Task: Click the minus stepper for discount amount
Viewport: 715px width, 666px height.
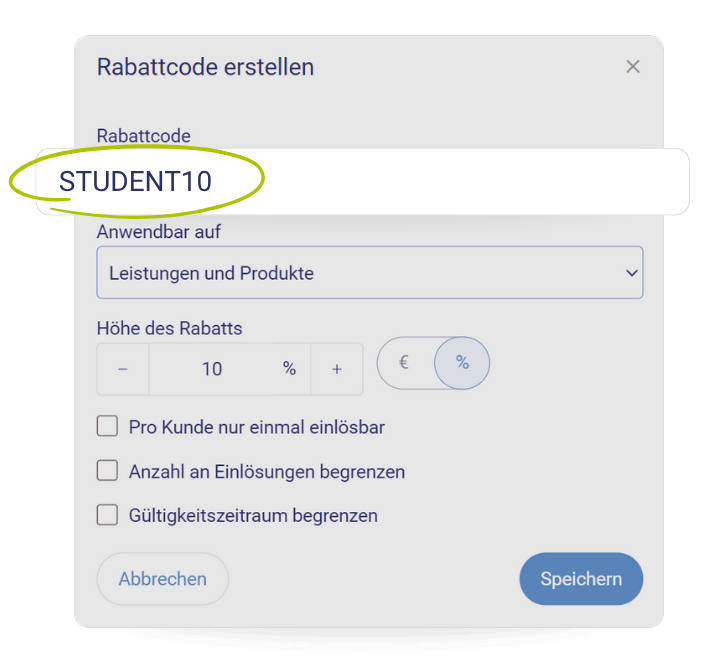Action: [123, 369]
